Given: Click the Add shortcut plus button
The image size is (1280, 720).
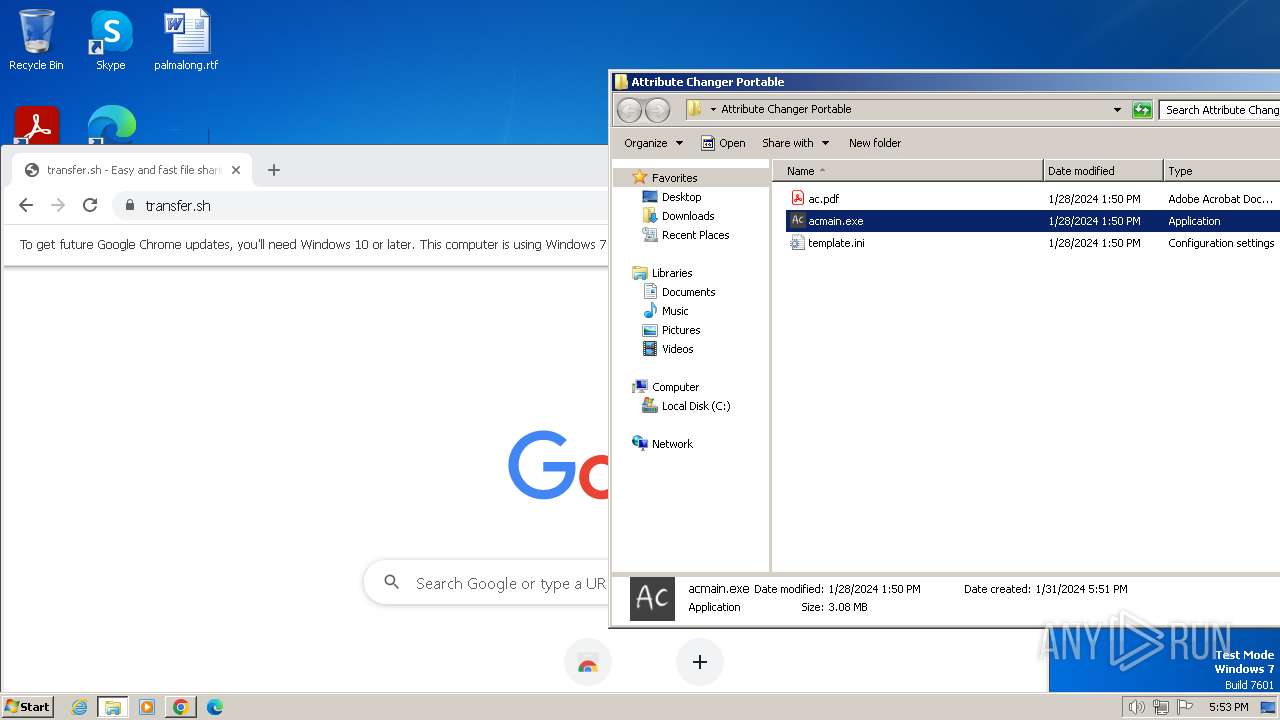Looking at the screenshot, I should [x=700, y=662].
